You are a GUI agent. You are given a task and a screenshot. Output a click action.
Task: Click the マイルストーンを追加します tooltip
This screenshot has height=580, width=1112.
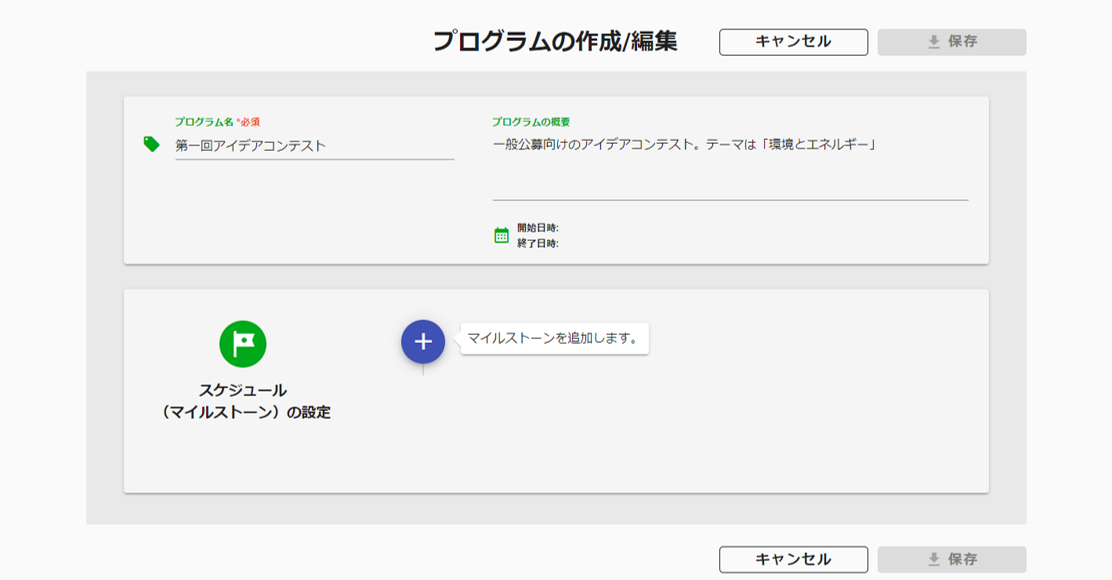click(555, 339)
